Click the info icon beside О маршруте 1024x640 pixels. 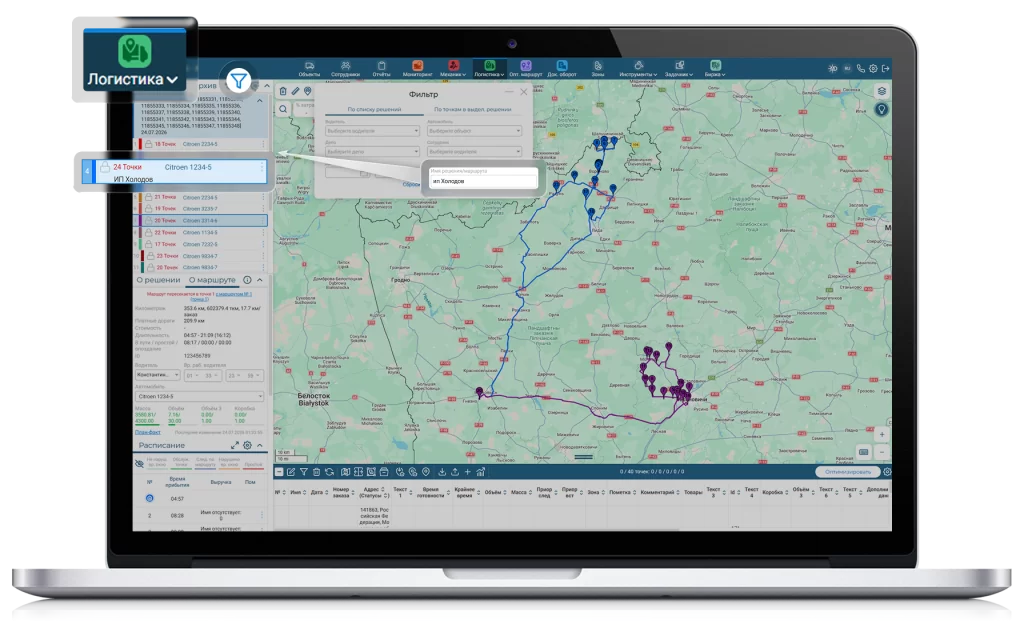tap(248, 280)
